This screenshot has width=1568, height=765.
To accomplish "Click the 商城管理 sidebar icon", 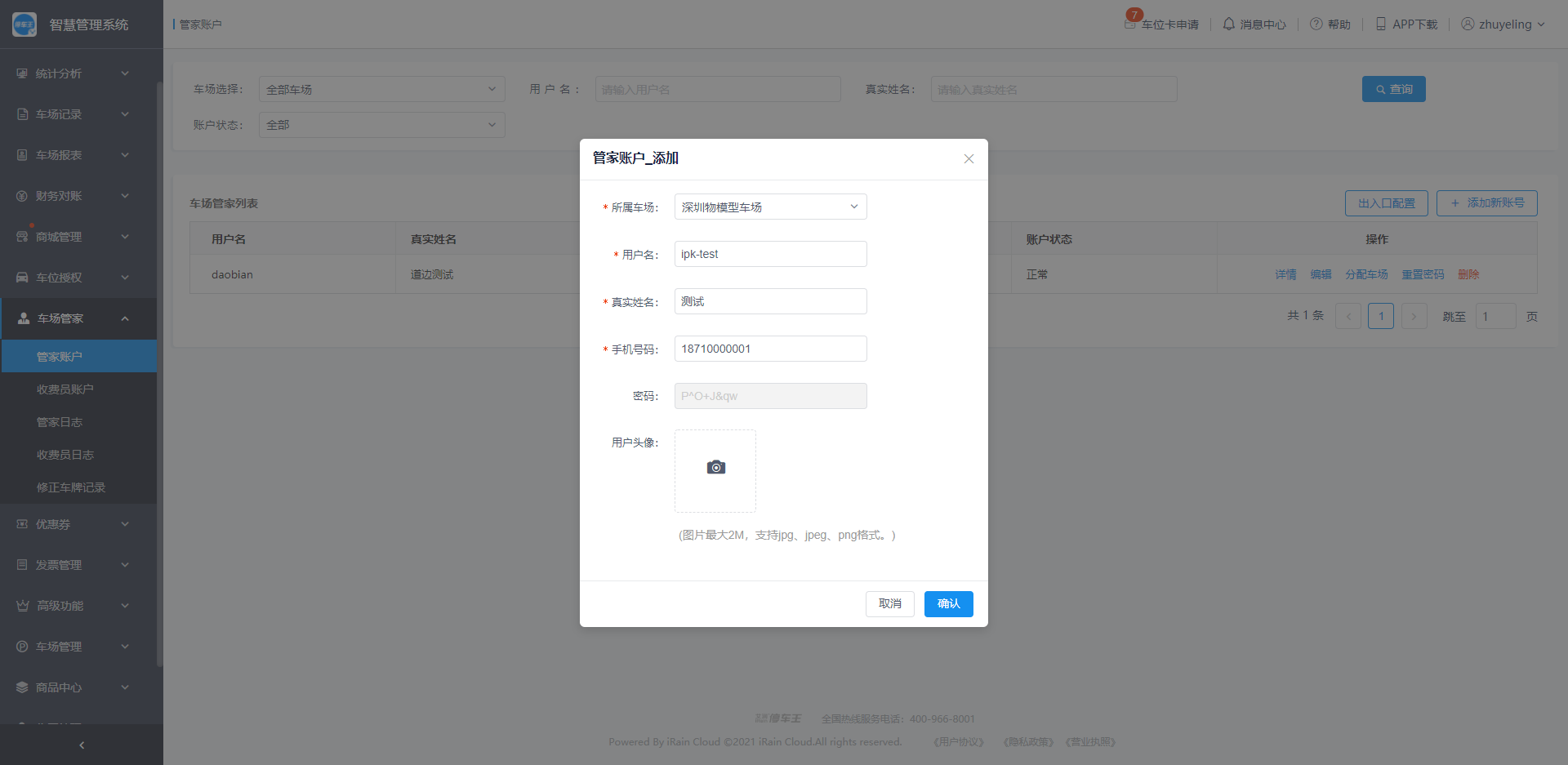I will click(x=22, y=237).
